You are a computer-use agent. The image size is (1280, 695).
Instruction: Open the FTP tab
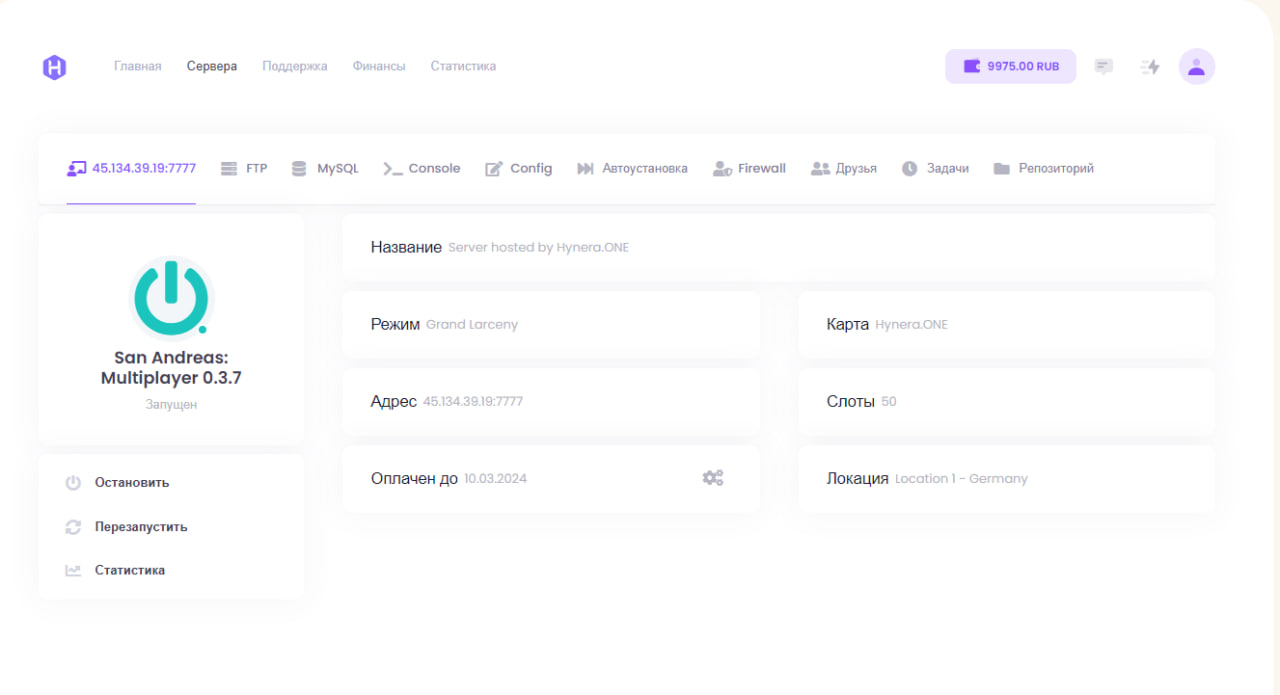tap(245, 169)
